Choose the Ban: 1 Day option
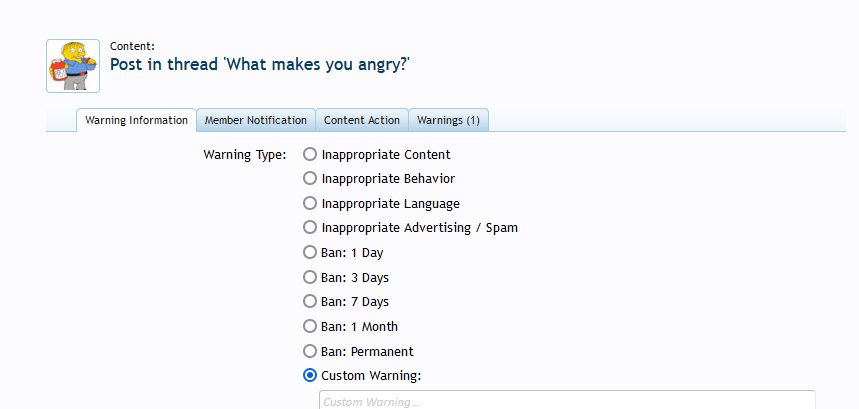Screen dimensions: 859x409 (310, 252)
